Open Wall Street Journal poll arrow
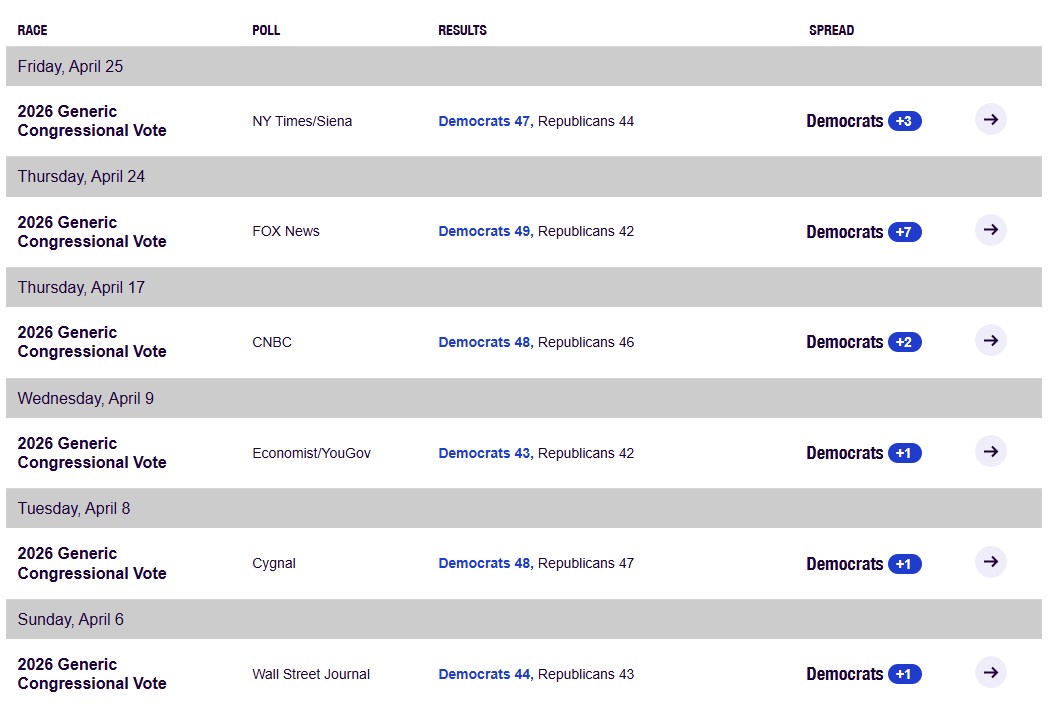The image size is (1048, 704). (x=991, y=673)
